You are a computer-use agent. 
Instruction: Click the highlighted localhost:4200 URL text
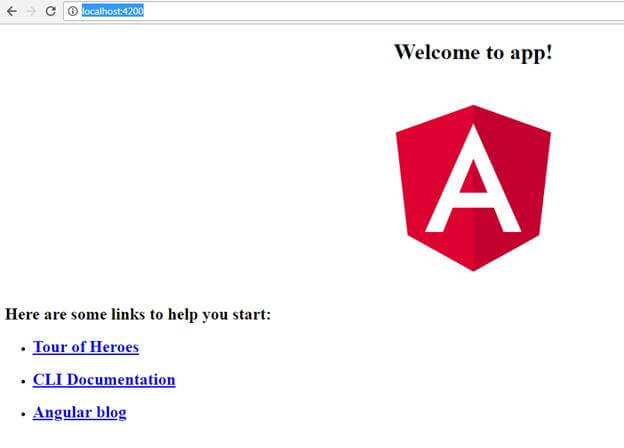click(x=113, y=11)
